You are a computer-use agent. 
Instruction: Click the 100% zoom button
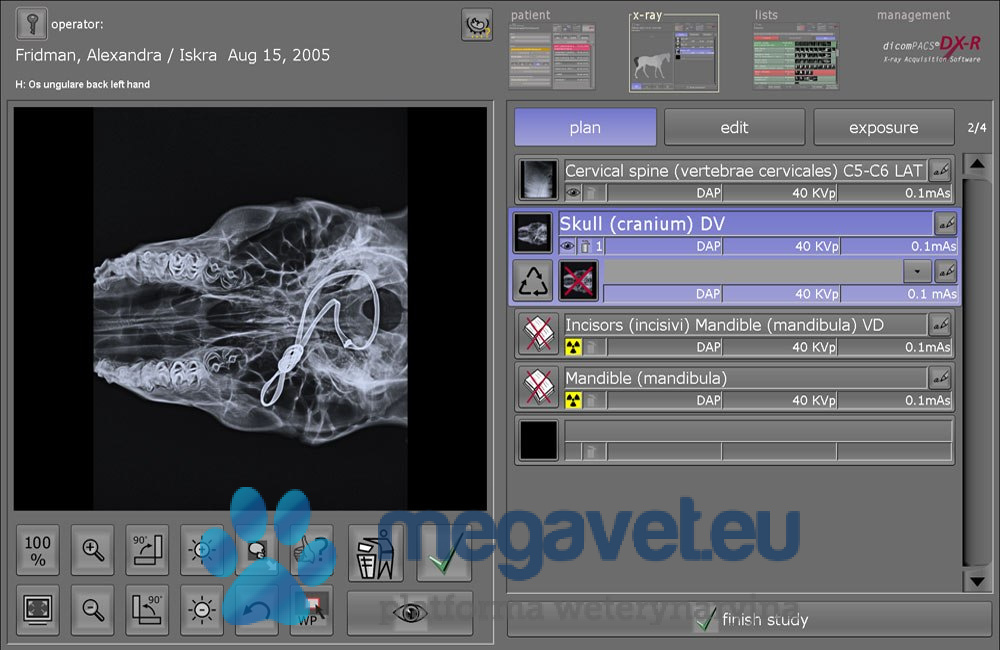coord(38,550)
